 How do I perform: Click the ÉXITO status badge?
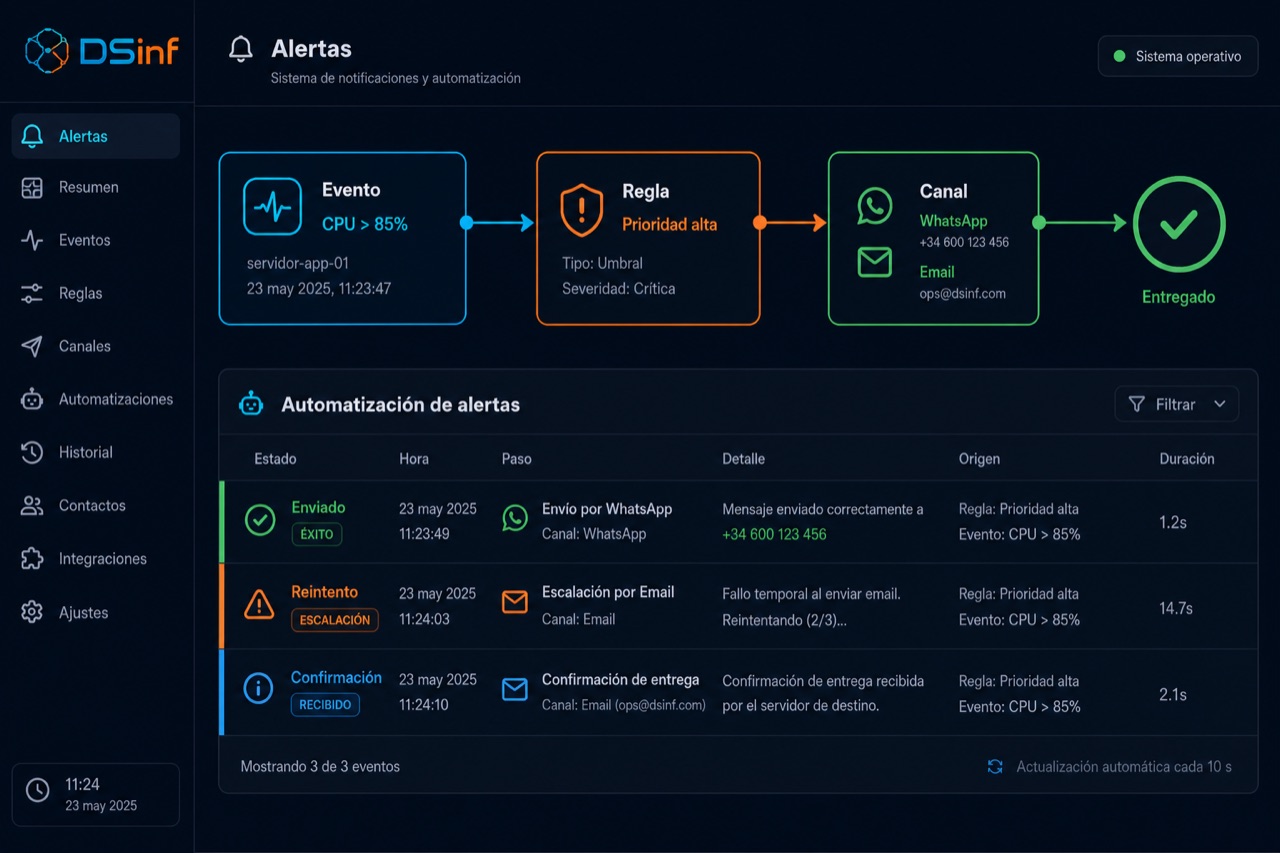(x=317, y=534)
